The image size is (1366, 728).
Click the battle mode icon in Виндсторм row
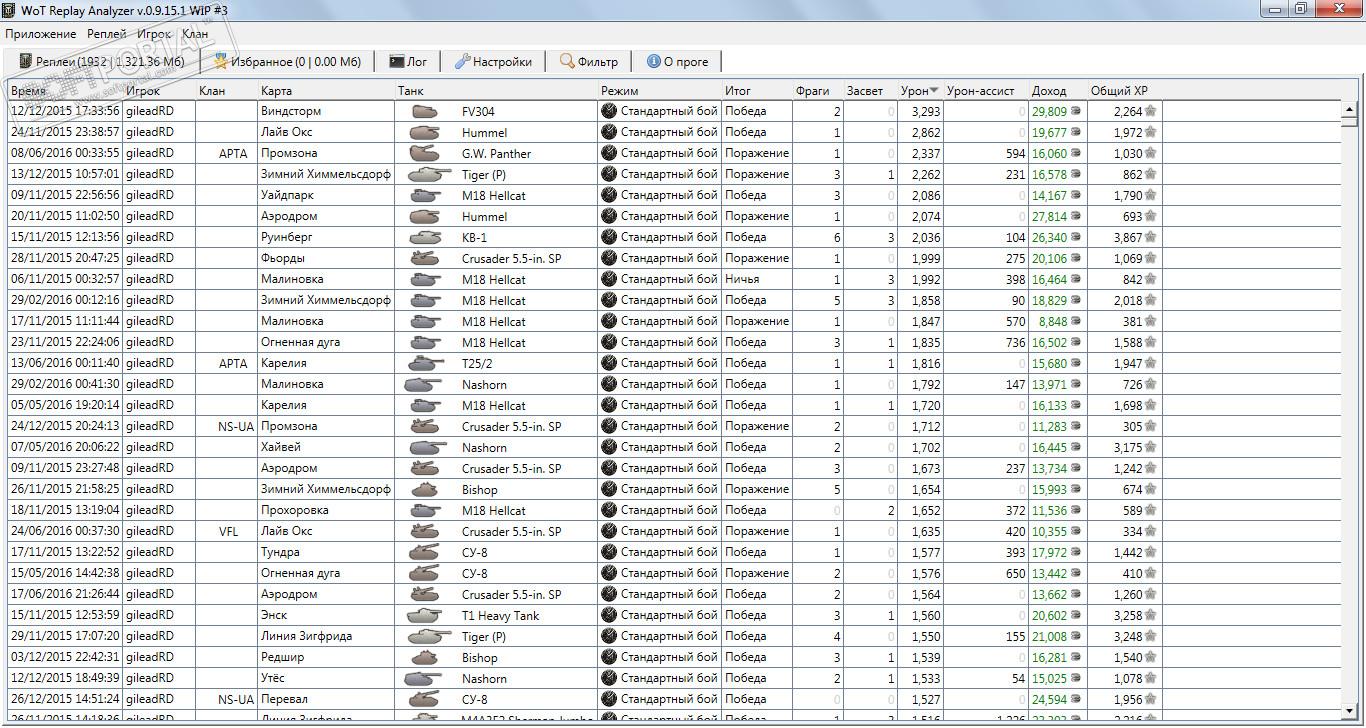608,111
